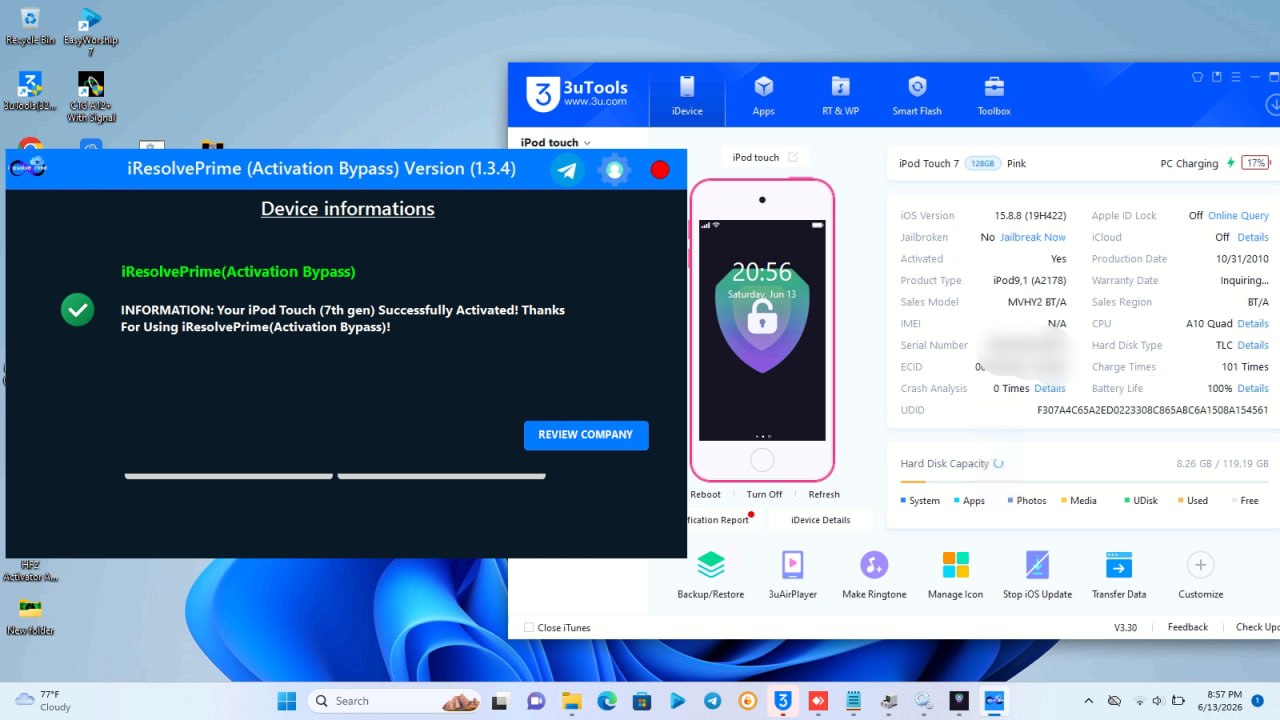Open the gear settings icon in iResolvePrime

pyautogui.click(x=614, y=170)
